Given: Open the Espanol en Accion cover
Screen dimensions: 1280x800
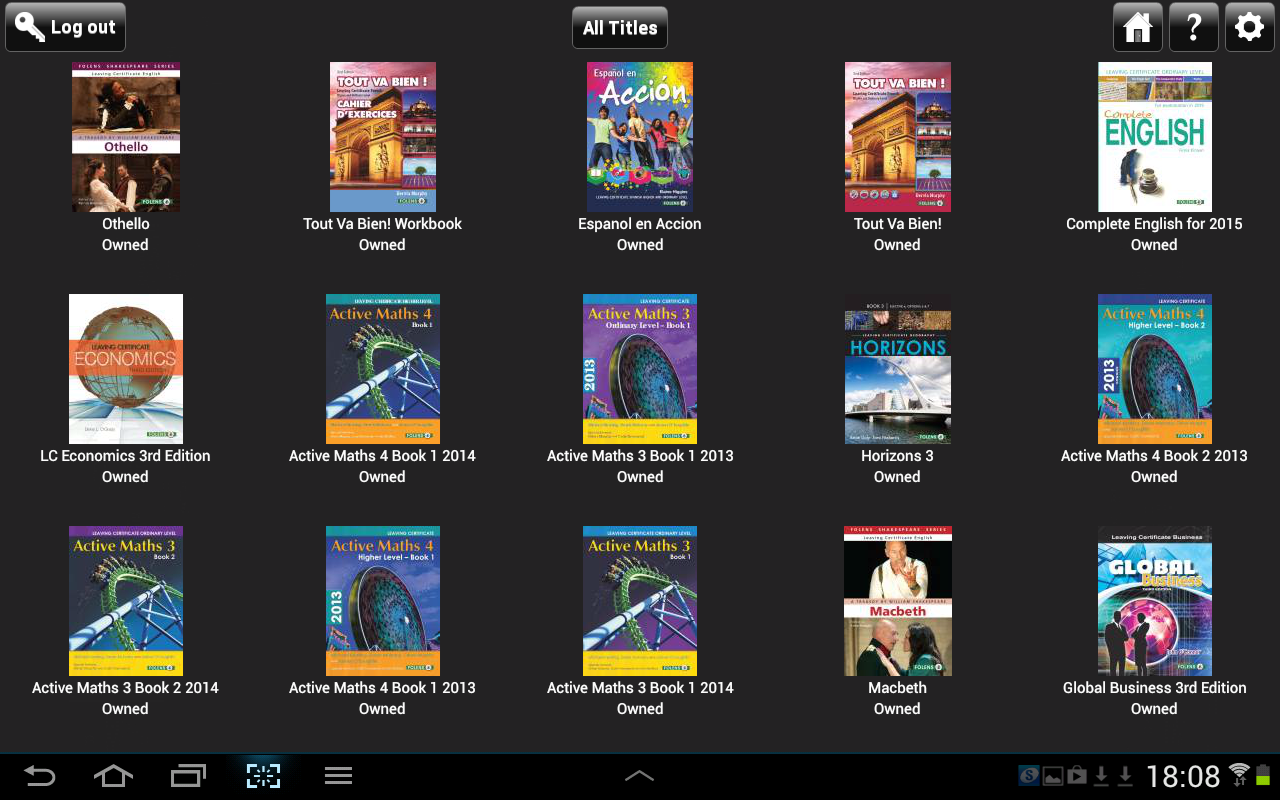Looking at the screenshot, I should tap(640, 137).
